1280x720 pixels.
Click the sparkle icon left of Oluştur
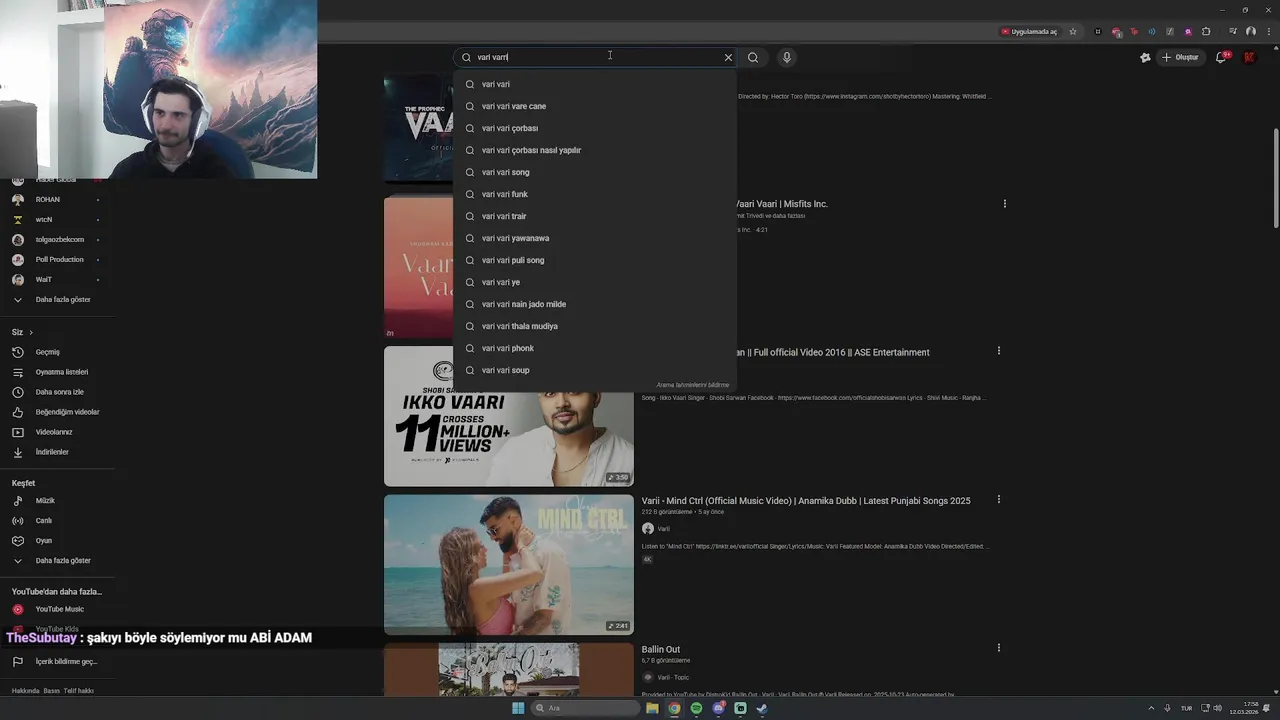click(1145, 57)
